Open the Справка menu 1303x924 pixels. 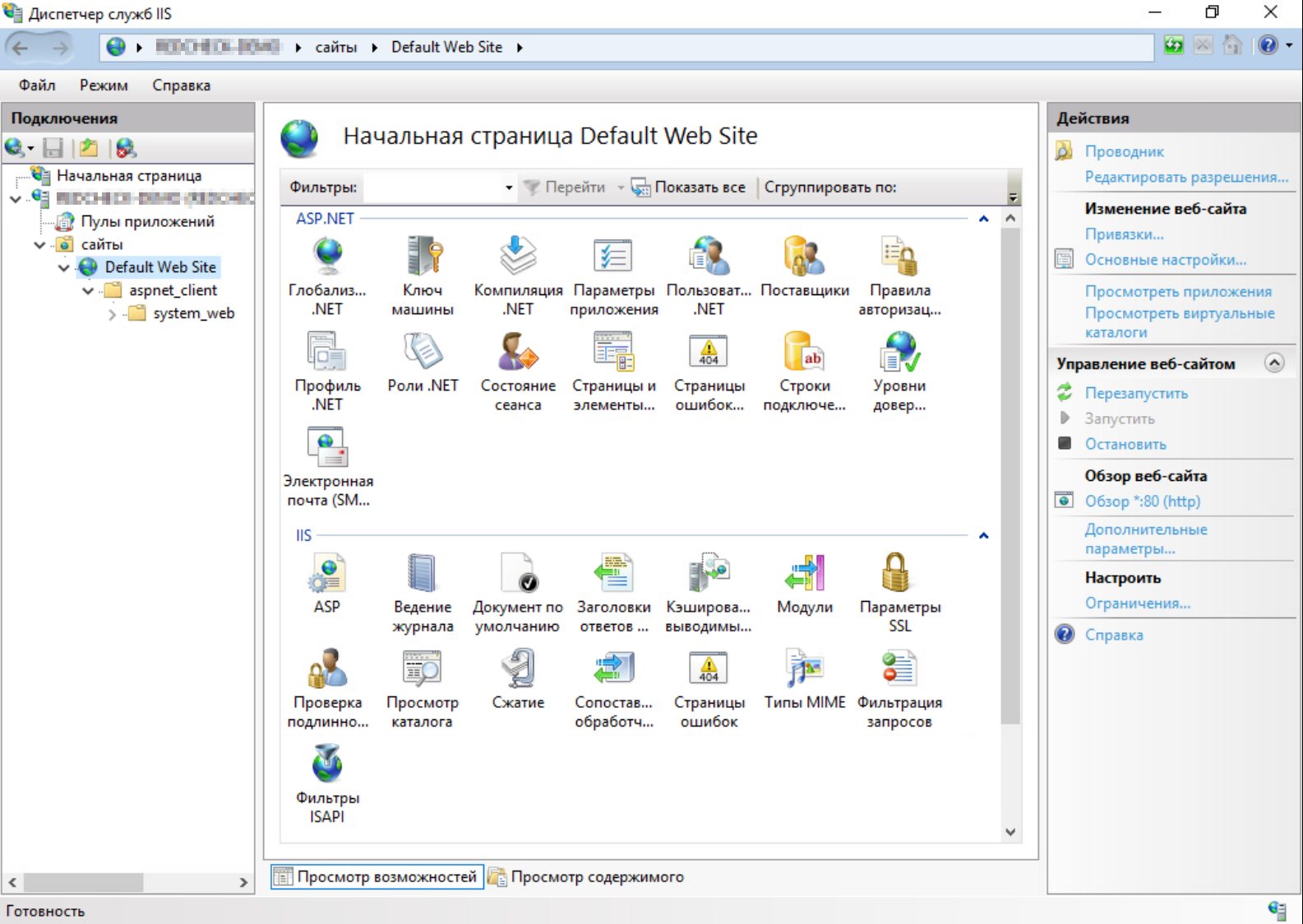[181, 85]
